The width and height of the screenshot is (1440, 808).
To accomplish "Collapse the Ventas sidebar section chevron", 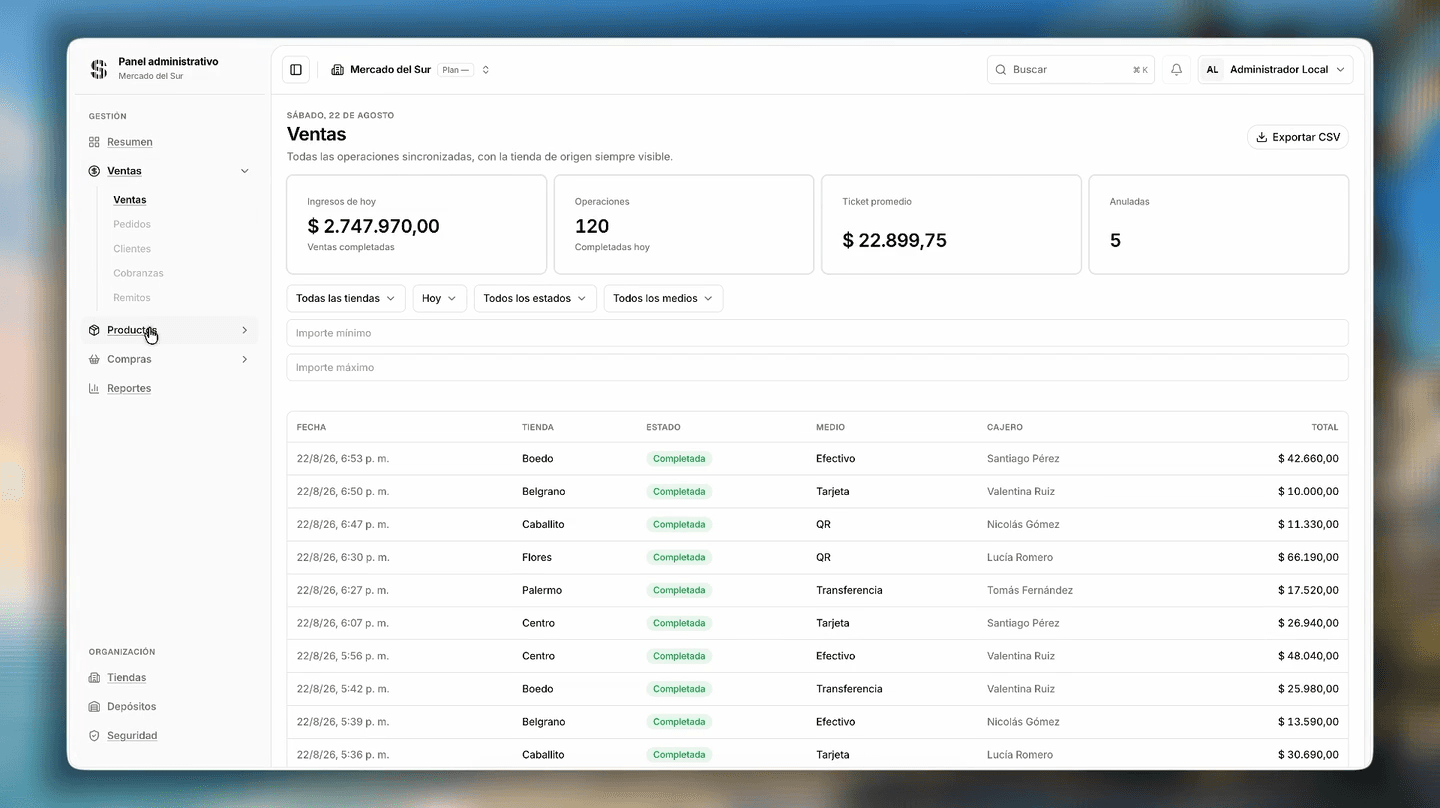I will coord(245,171).
